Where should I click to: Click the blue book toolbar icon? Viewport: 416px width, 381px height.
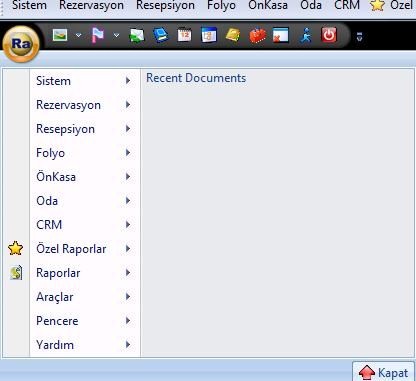tap(161, 35)
